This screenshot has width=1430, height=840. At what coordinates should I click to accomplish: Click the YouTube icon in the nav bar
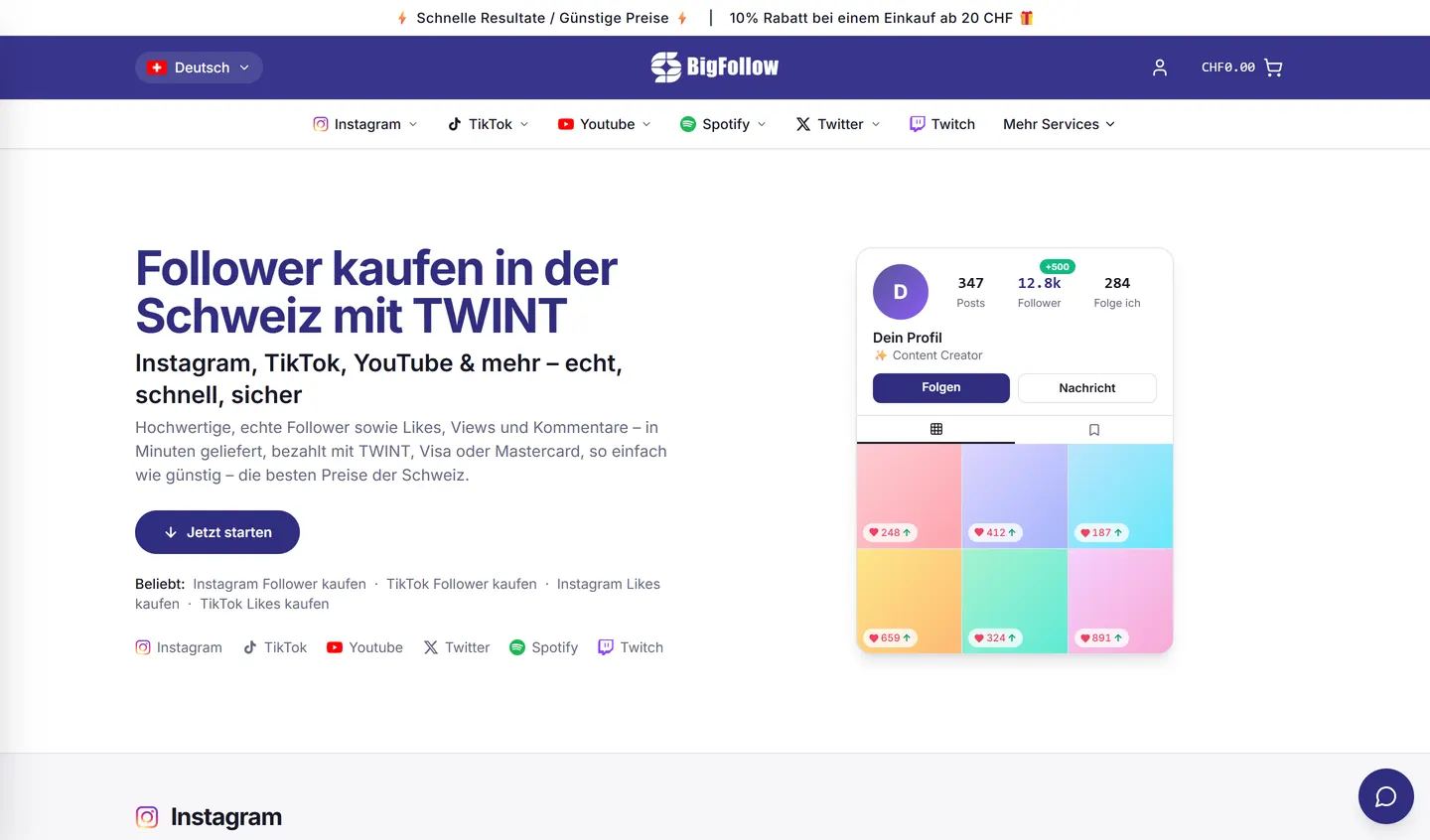566,124
